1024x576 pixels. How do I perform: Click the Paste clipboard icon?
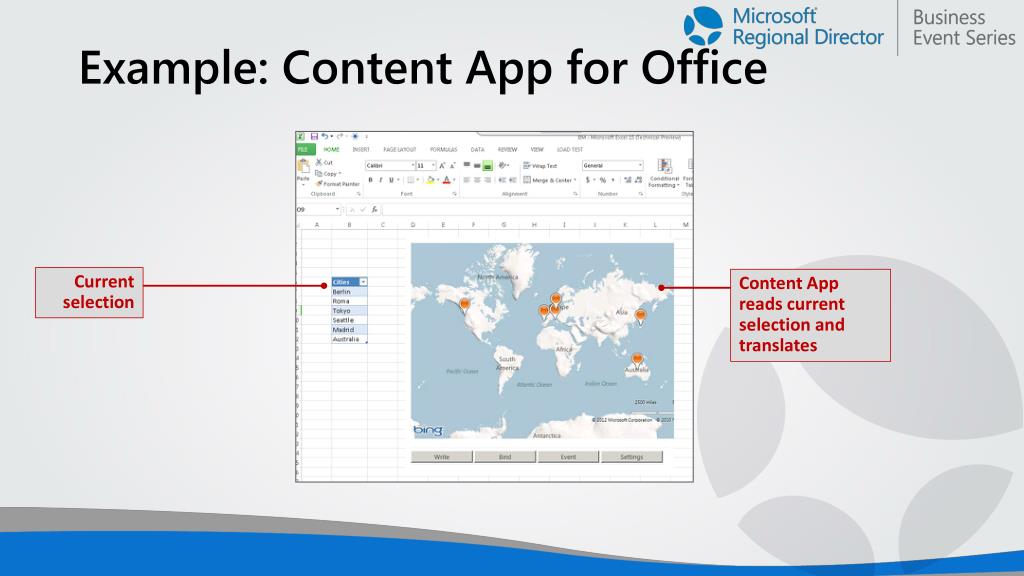pos(304,165)
